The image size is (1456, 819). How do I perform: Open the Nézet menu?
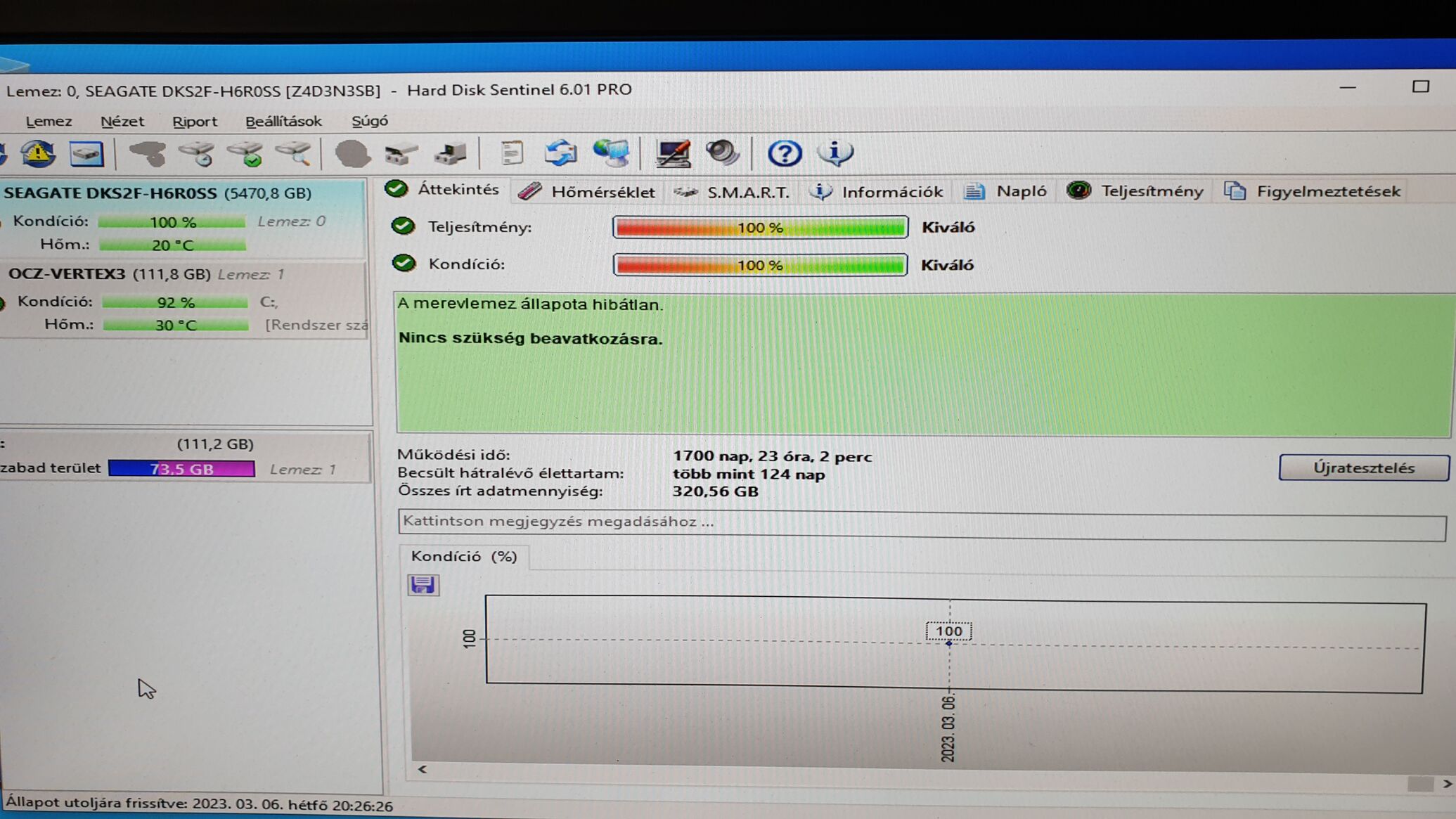[122, 122]
